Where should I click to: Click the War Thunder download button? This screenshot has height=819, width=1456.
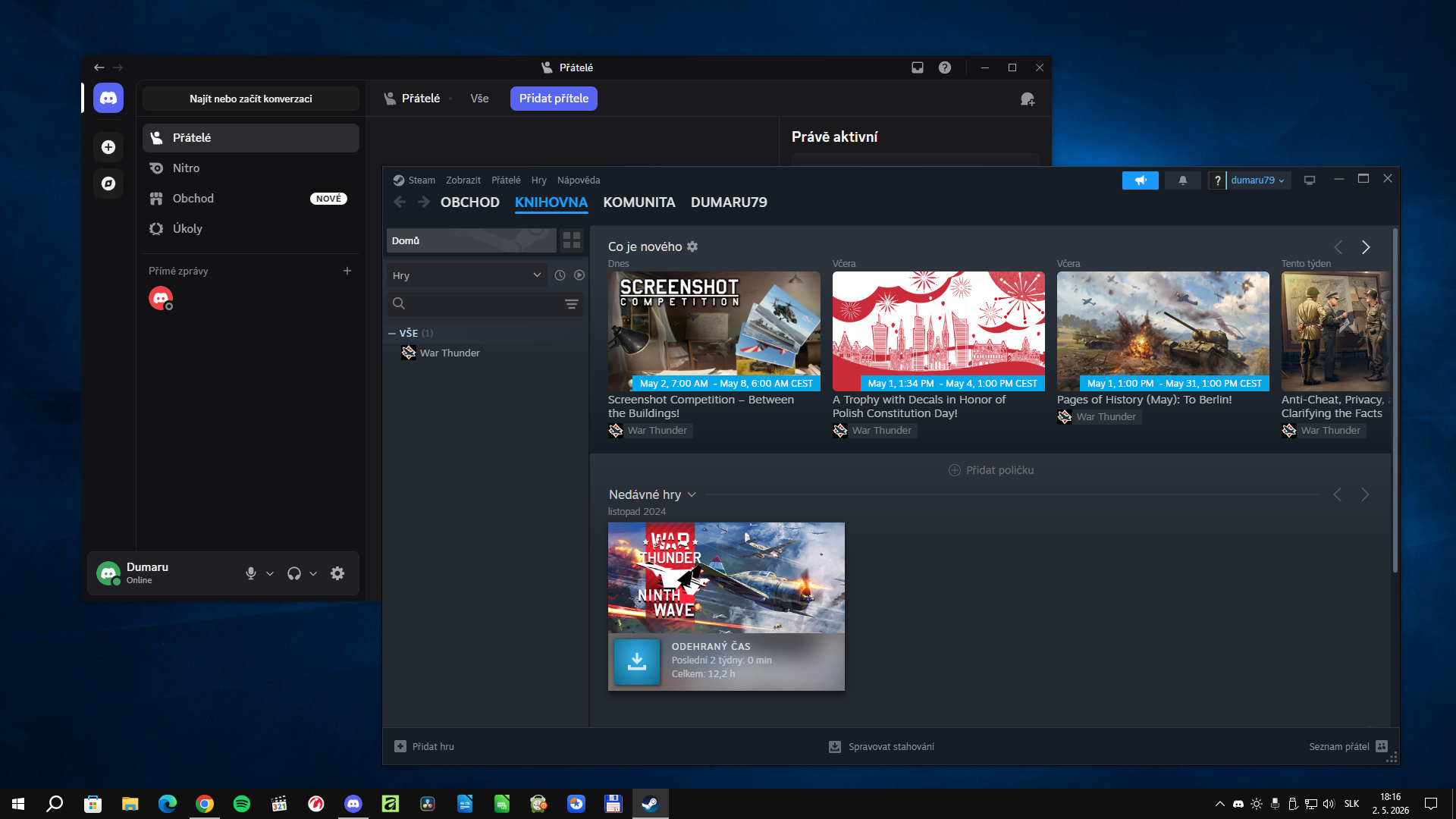click(x=637, y=662)
